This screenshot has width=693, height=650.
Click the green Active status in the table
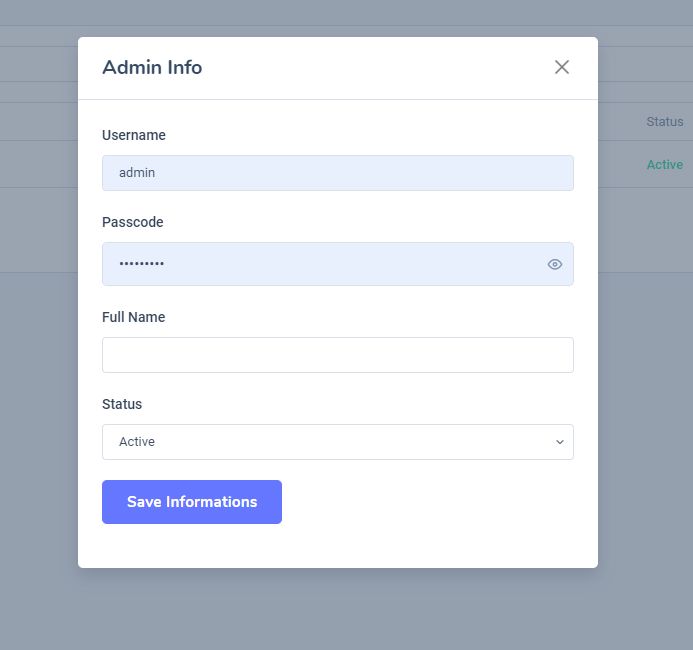click(664, 165)
